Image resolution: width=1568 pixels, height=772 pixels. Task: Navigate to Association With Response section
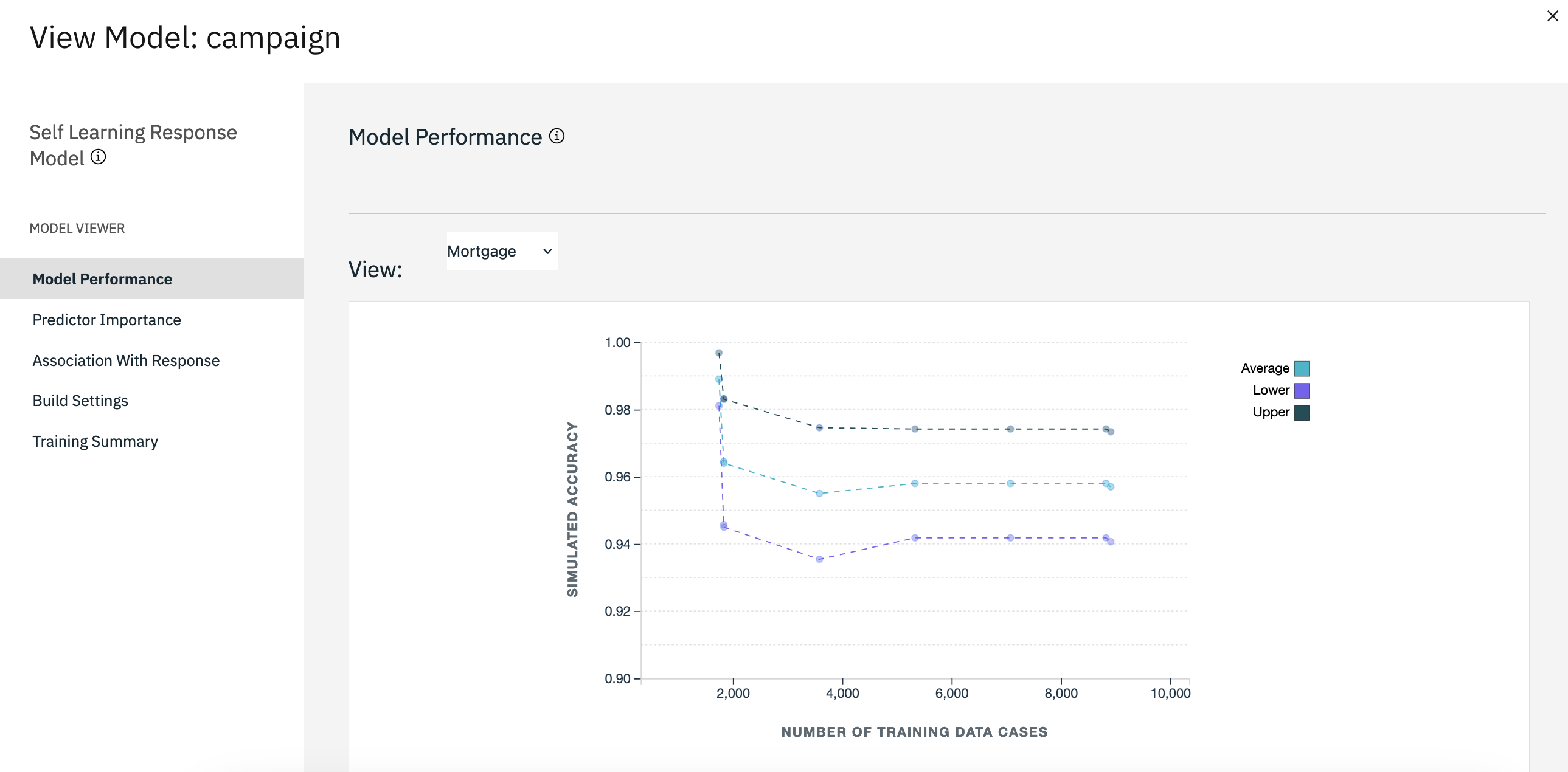point(127,360)
